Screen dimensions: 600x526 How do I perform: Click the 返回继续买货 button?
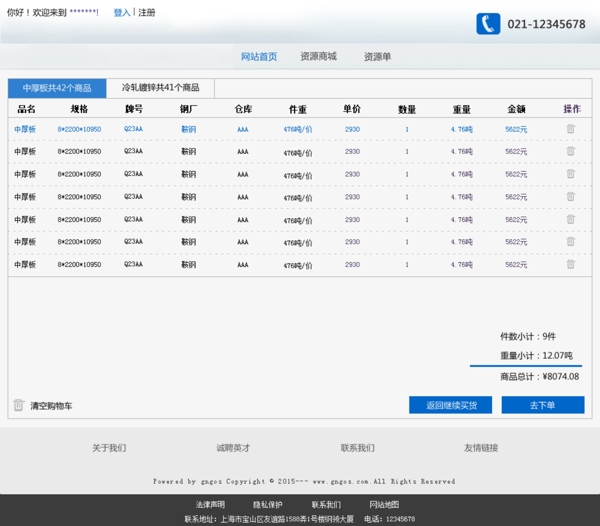(x=451, y=405)
